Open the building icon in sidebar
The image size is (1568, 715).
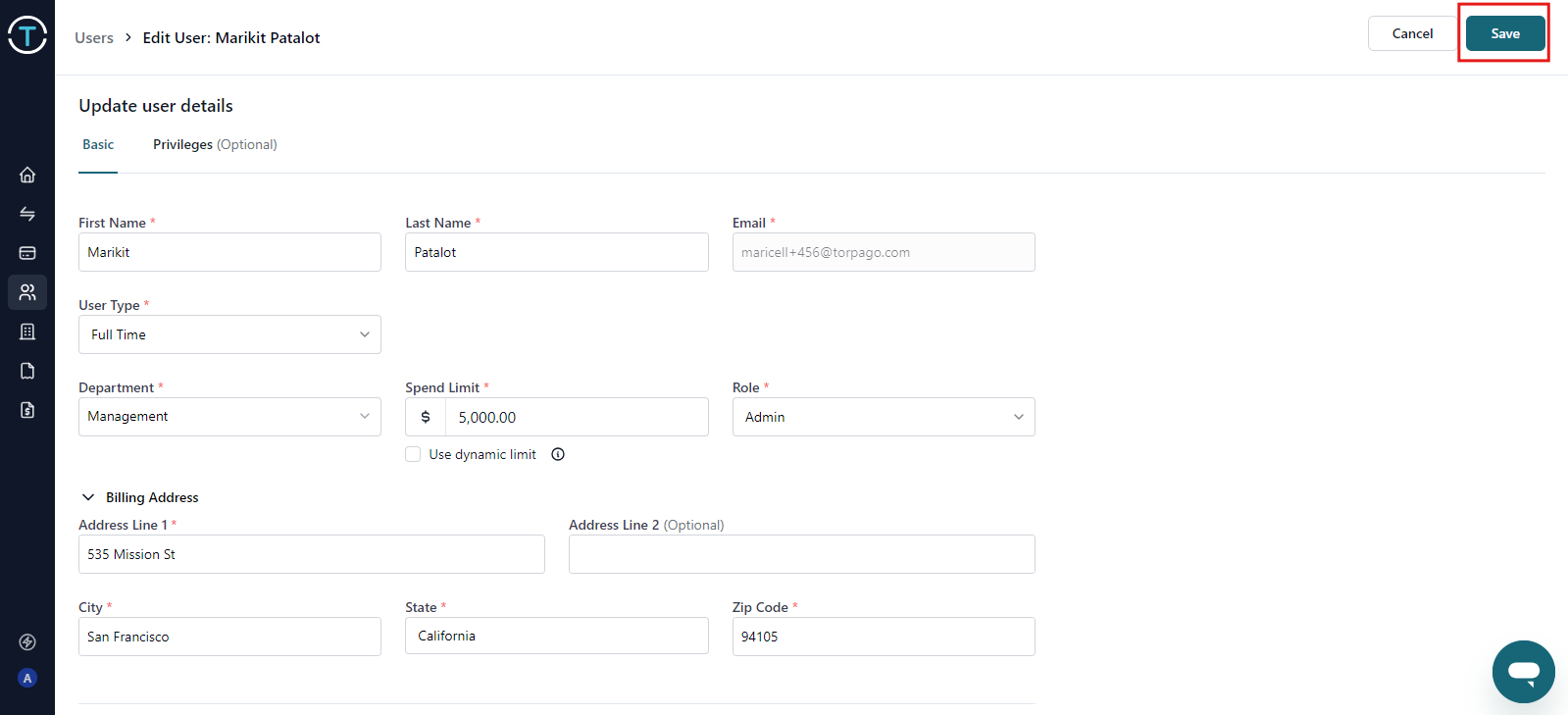(27, 332)
